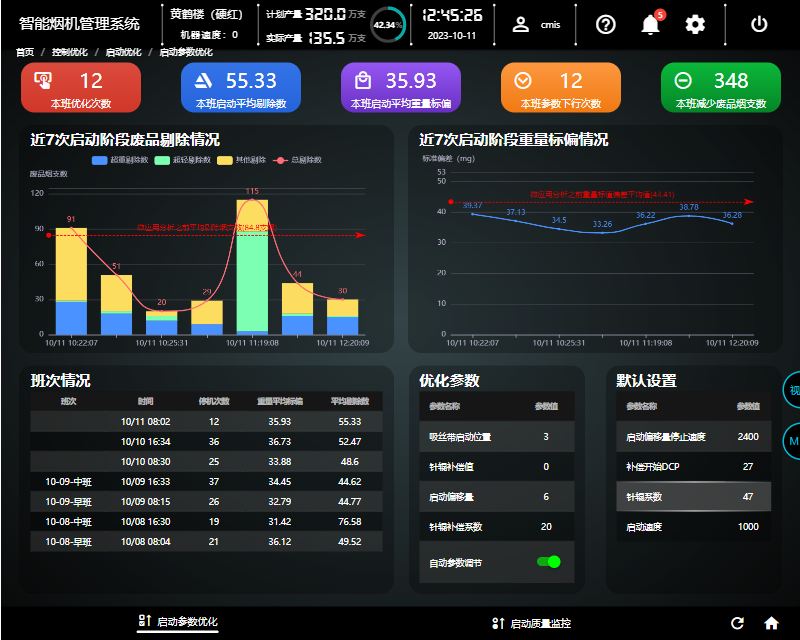Click chevron icon on orange 本班参数下行次数 card
The image size is (800, 640).
[523, 80]
